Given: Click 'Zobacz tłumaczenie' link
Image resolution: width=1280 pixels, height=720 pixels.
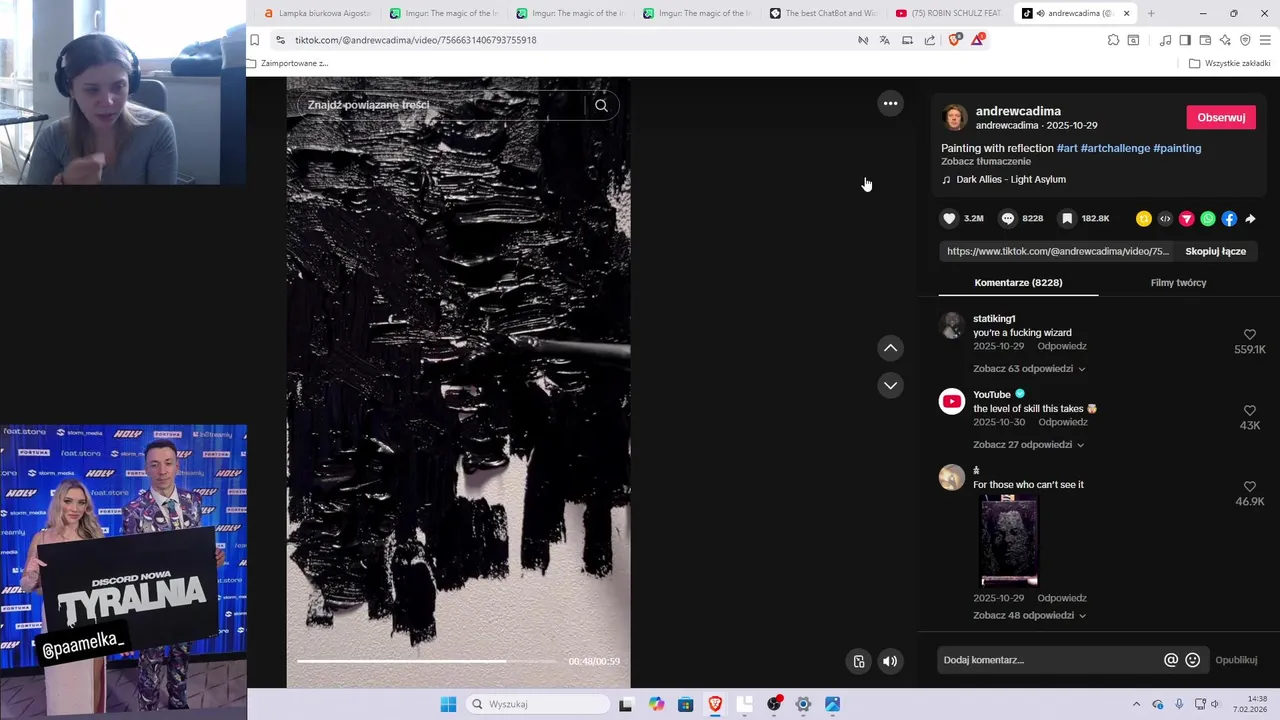Looking at the screenshot, I should (986, 161).
